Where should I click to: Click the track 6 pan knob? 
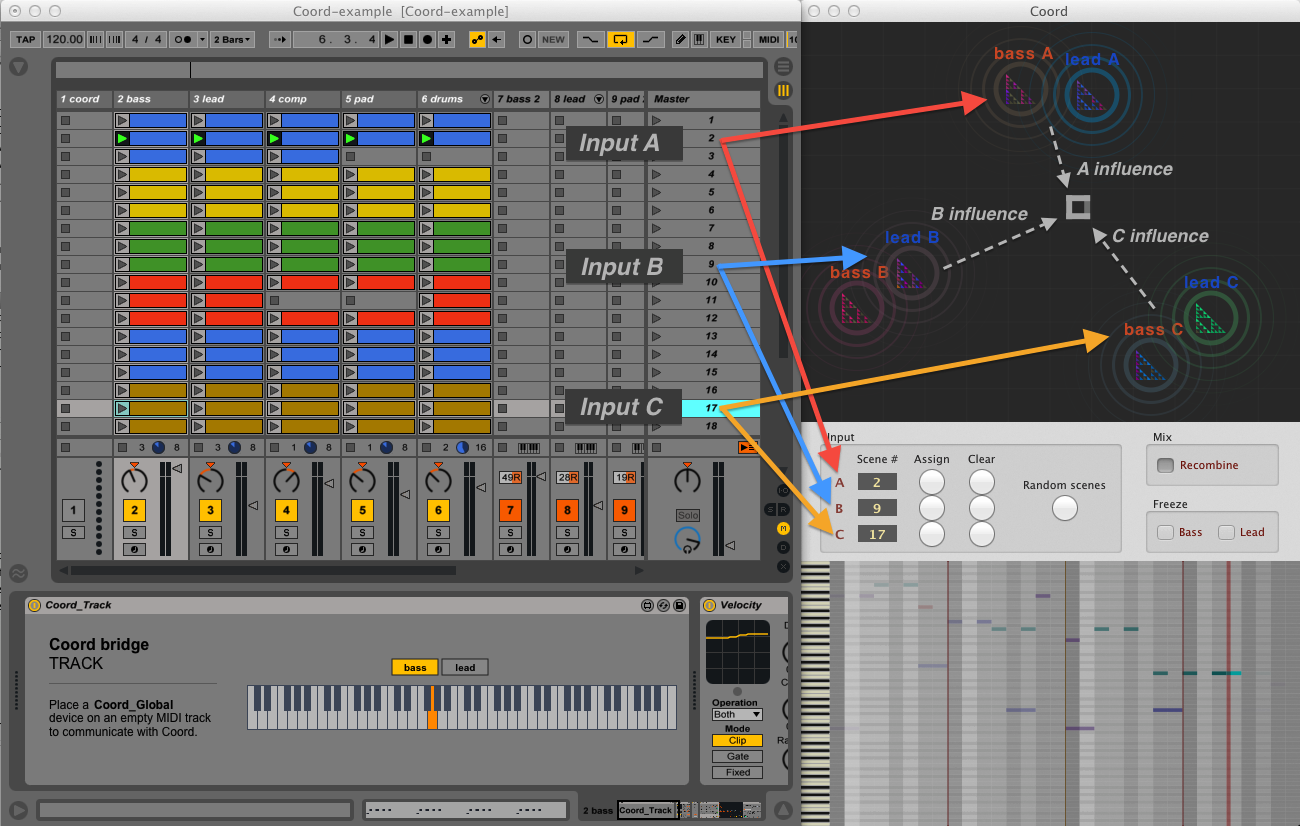[x=438, y=481]
